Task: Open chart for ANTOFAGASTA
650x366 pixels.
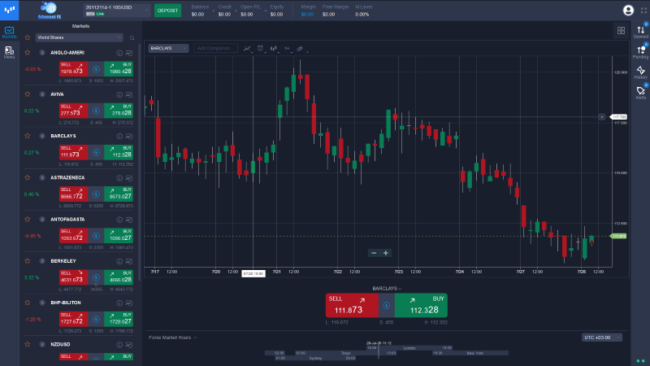Action: click(129, 219)
